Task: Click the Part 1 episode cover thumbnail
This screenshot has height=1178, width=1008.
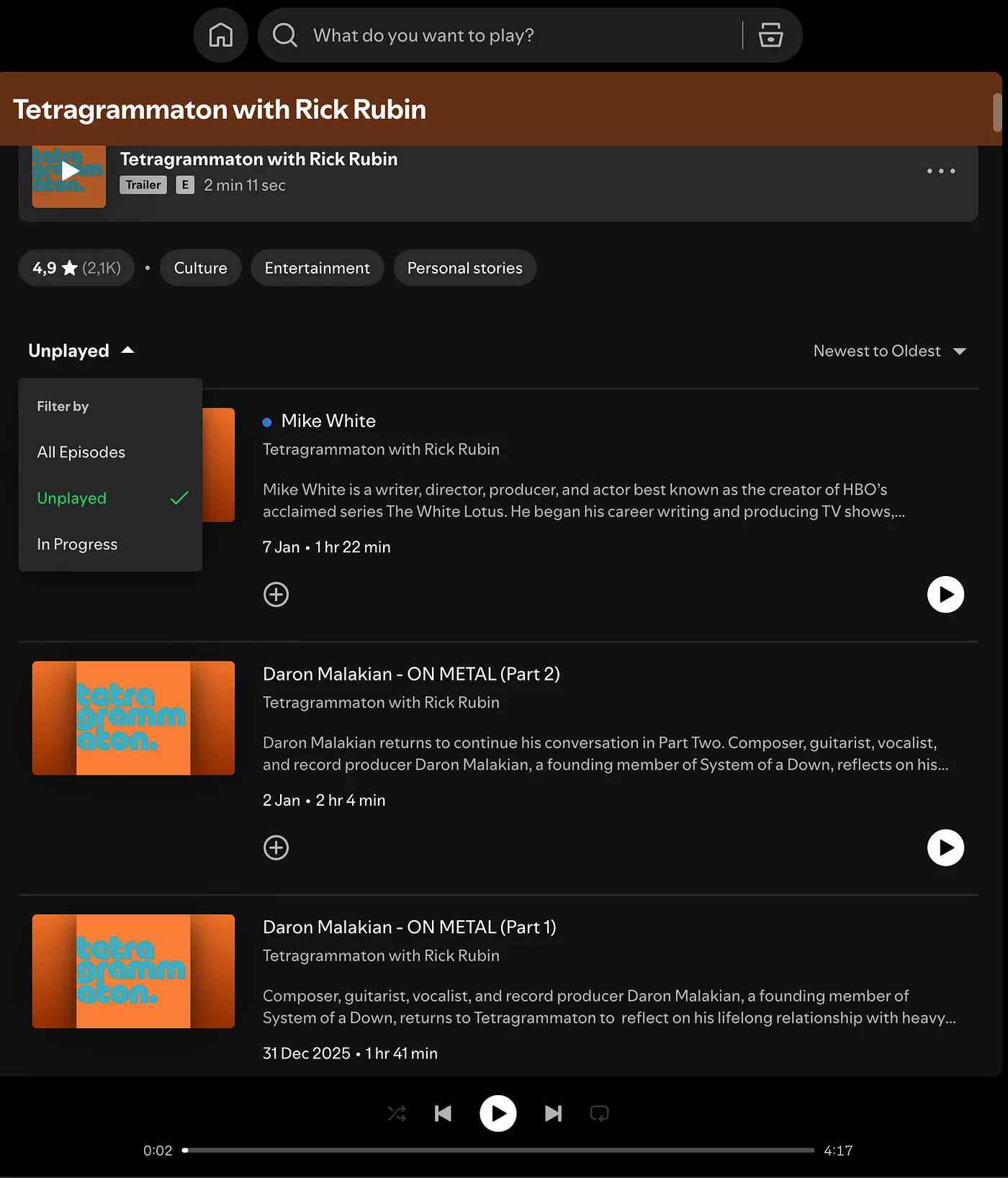Action: point(133,971)
